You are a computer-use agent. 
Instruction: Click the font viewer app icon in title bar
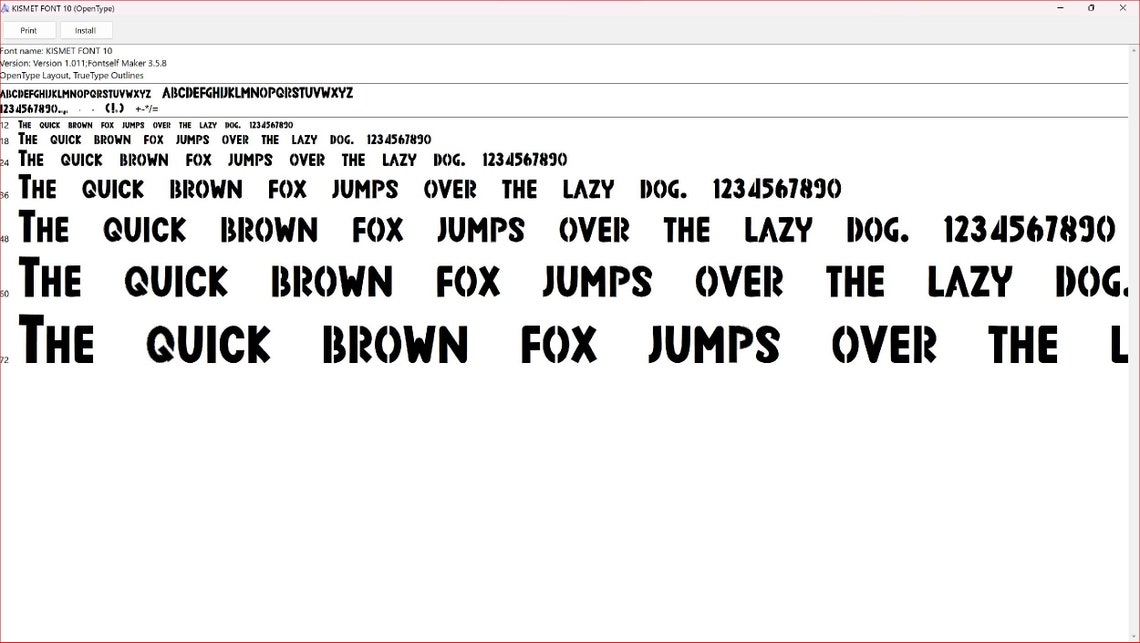[x=8, y=8]
